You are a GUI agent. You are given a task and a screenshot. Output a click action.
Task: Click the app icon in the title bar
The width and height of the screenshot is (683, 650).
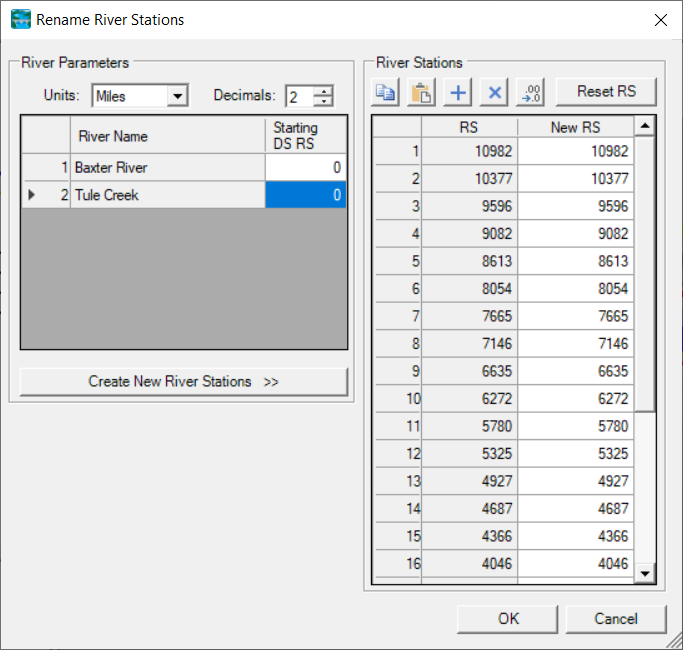pyautogui.click(x=21, y=20)
